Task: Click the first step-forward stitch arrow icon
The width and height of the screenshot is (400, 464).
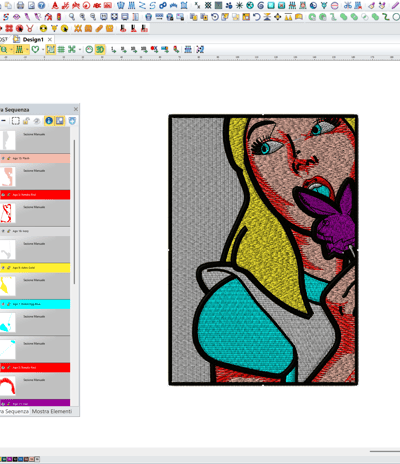Action: coord(113,49)
